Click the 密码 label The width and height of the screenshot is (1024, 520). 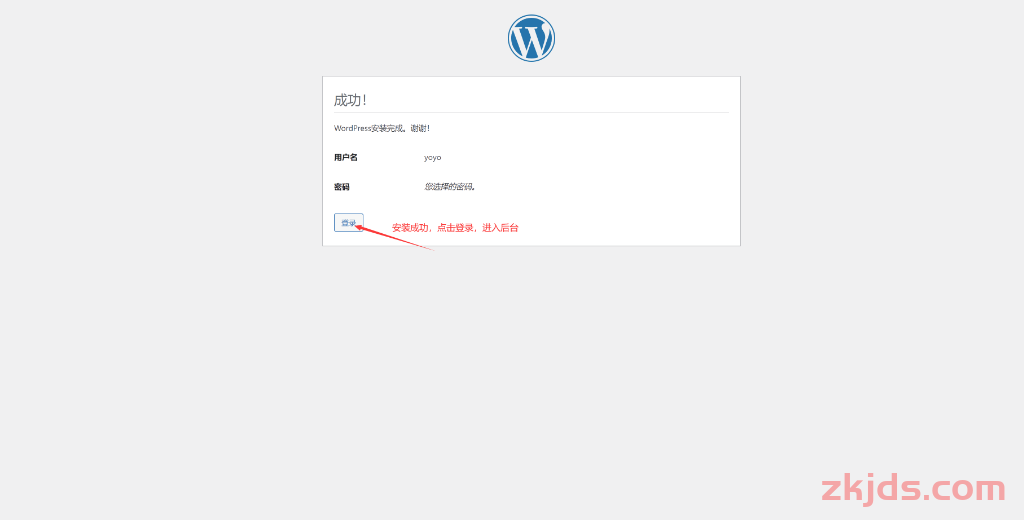(x=342, y=187)
